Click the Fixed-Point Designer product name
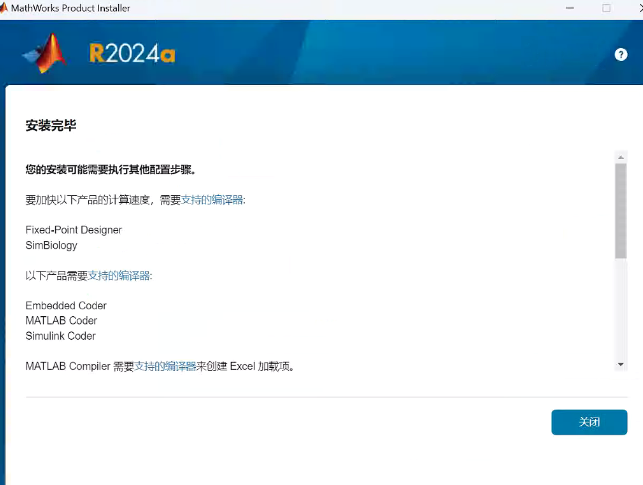This screenshot has width=643, height=485. pos(73,230)
